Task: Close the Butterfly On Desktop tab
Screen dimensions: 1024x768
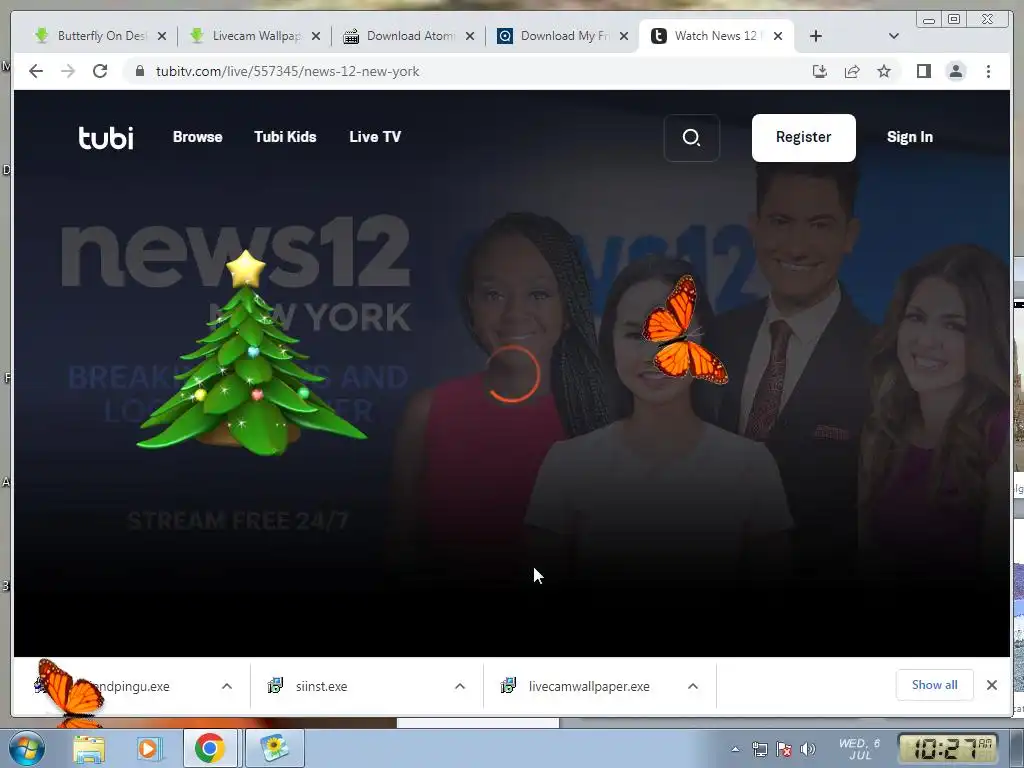Action: click(x=162, y=36)
